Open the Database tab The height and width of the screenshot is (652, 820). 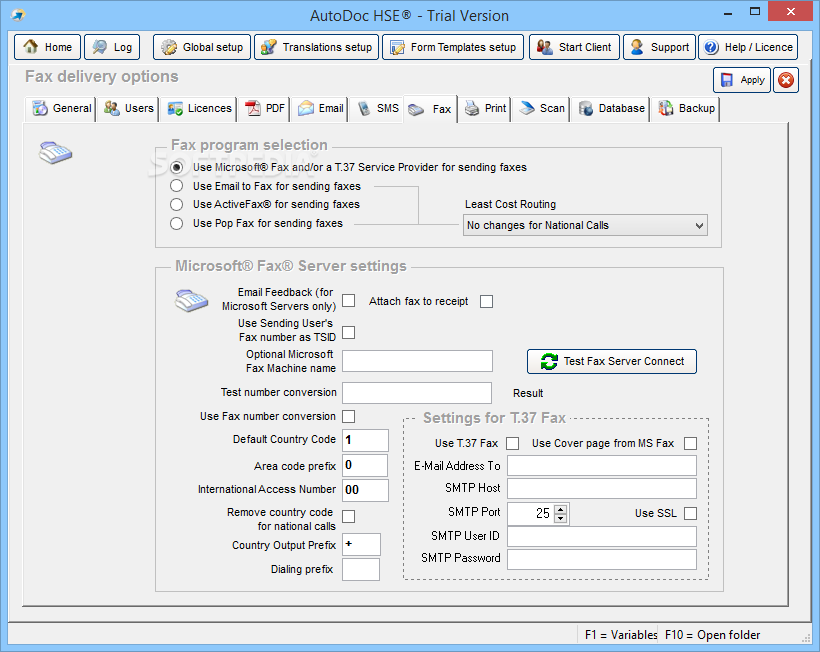pos(611,109)
